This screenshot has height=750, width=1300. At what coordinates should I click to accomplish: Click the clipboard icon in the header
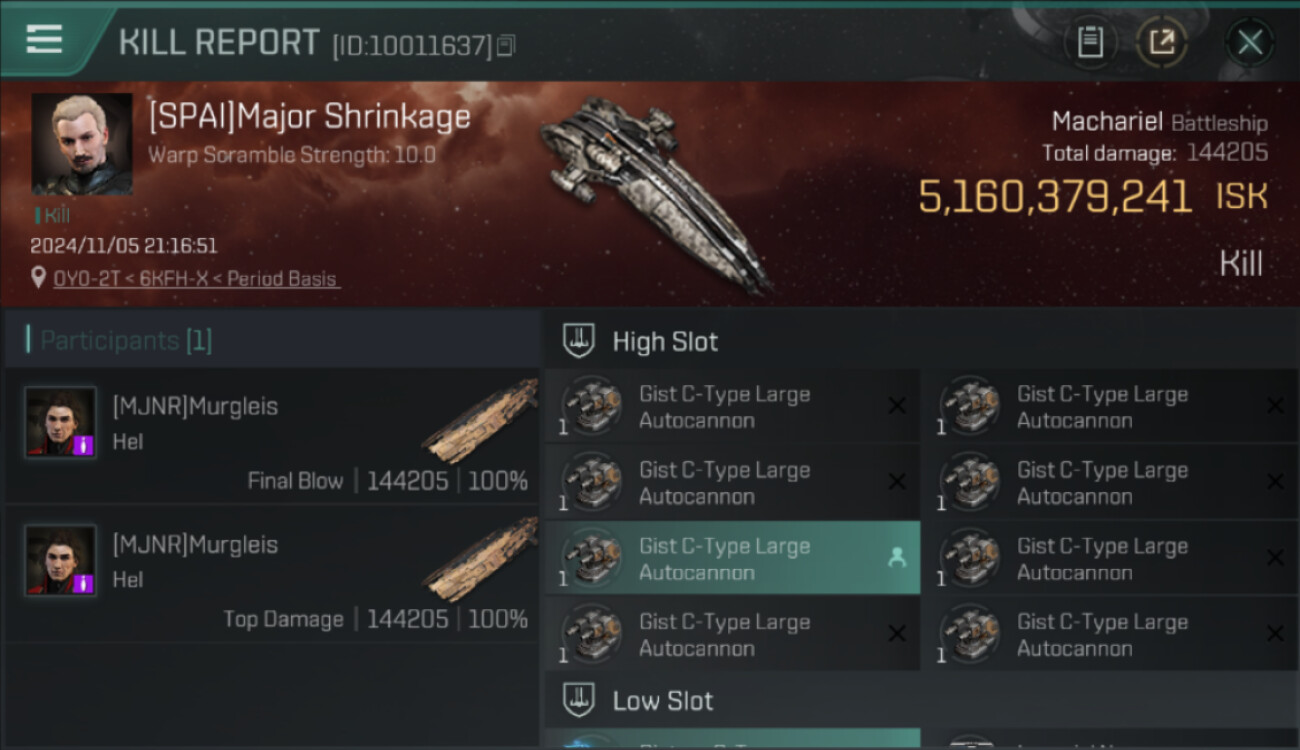click(x=1090, y=42)
